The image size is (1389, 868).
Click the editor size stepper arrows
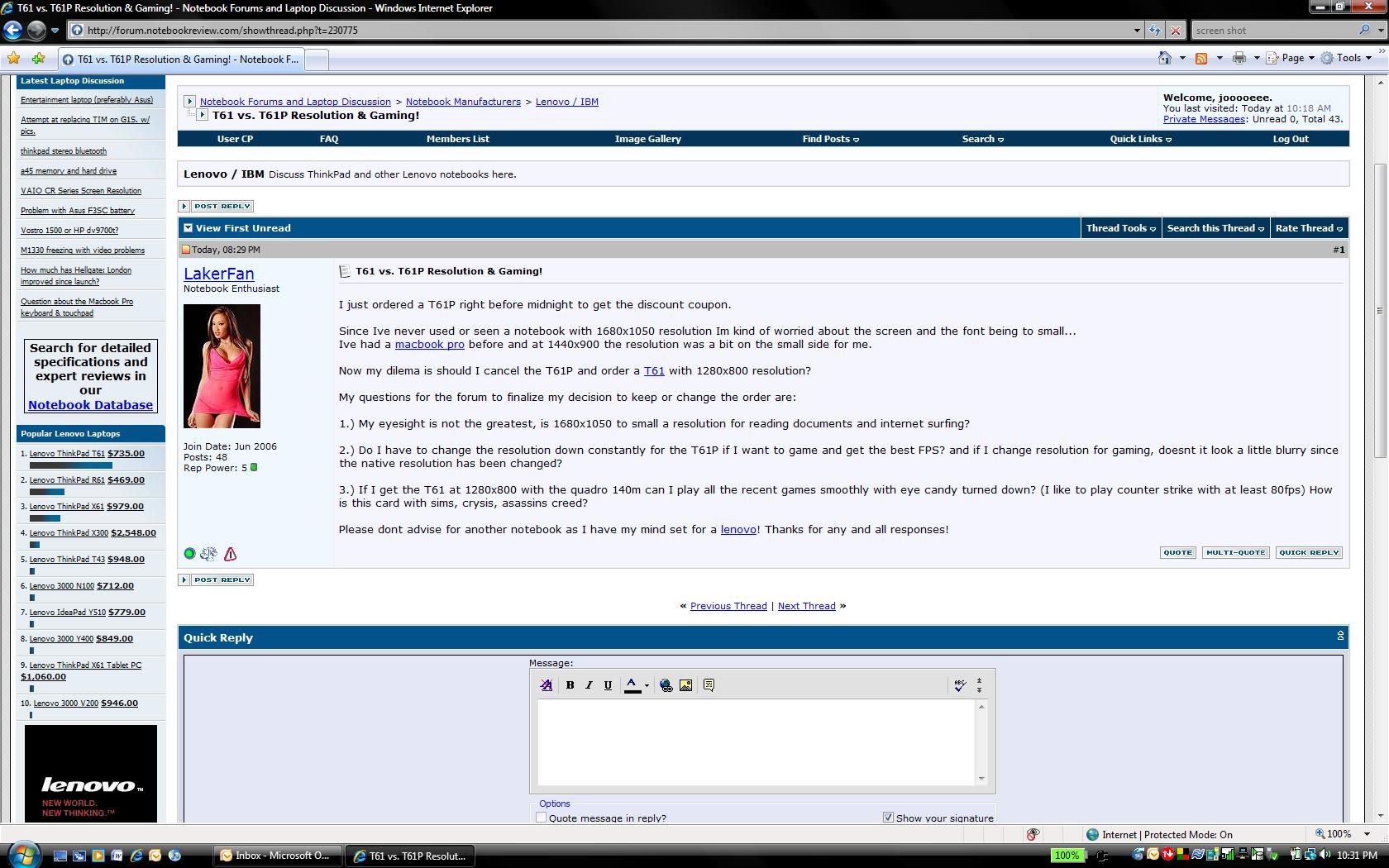[x=979, y=685]
